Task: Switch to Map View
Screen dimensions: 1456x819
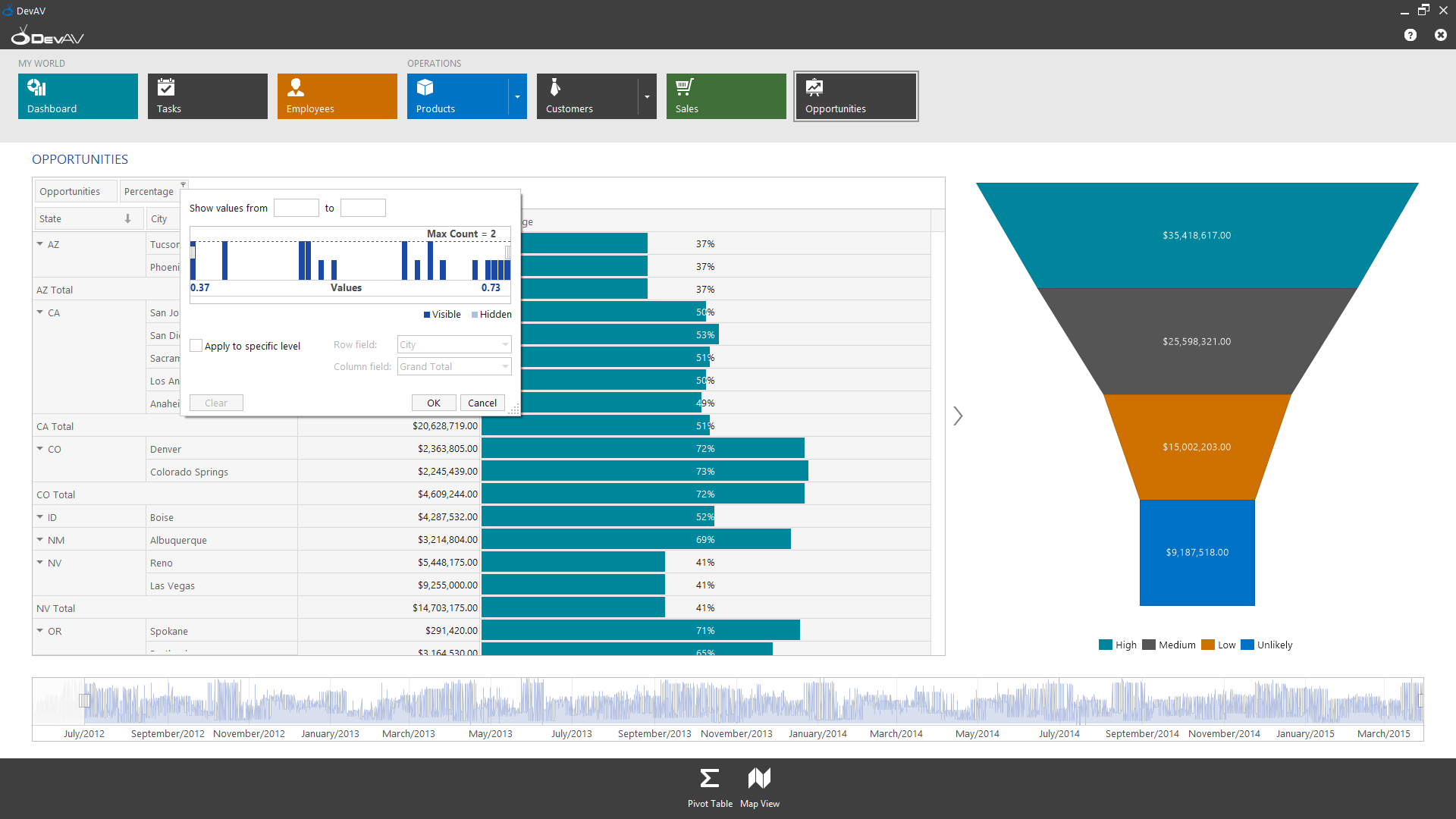Action: point(759,787)
